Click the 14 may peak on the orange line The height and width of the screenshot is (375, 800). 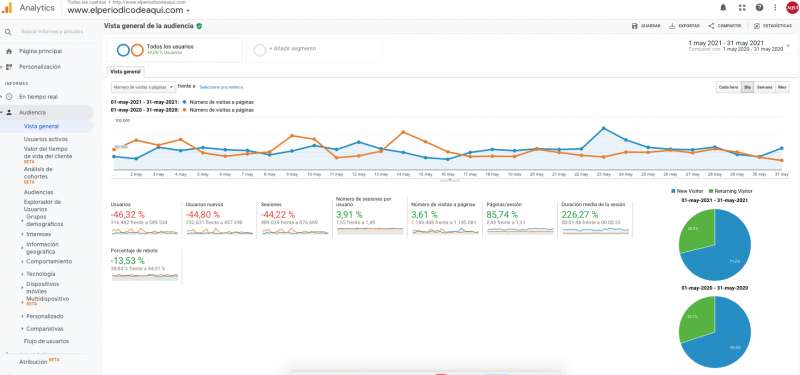point(404,132)
